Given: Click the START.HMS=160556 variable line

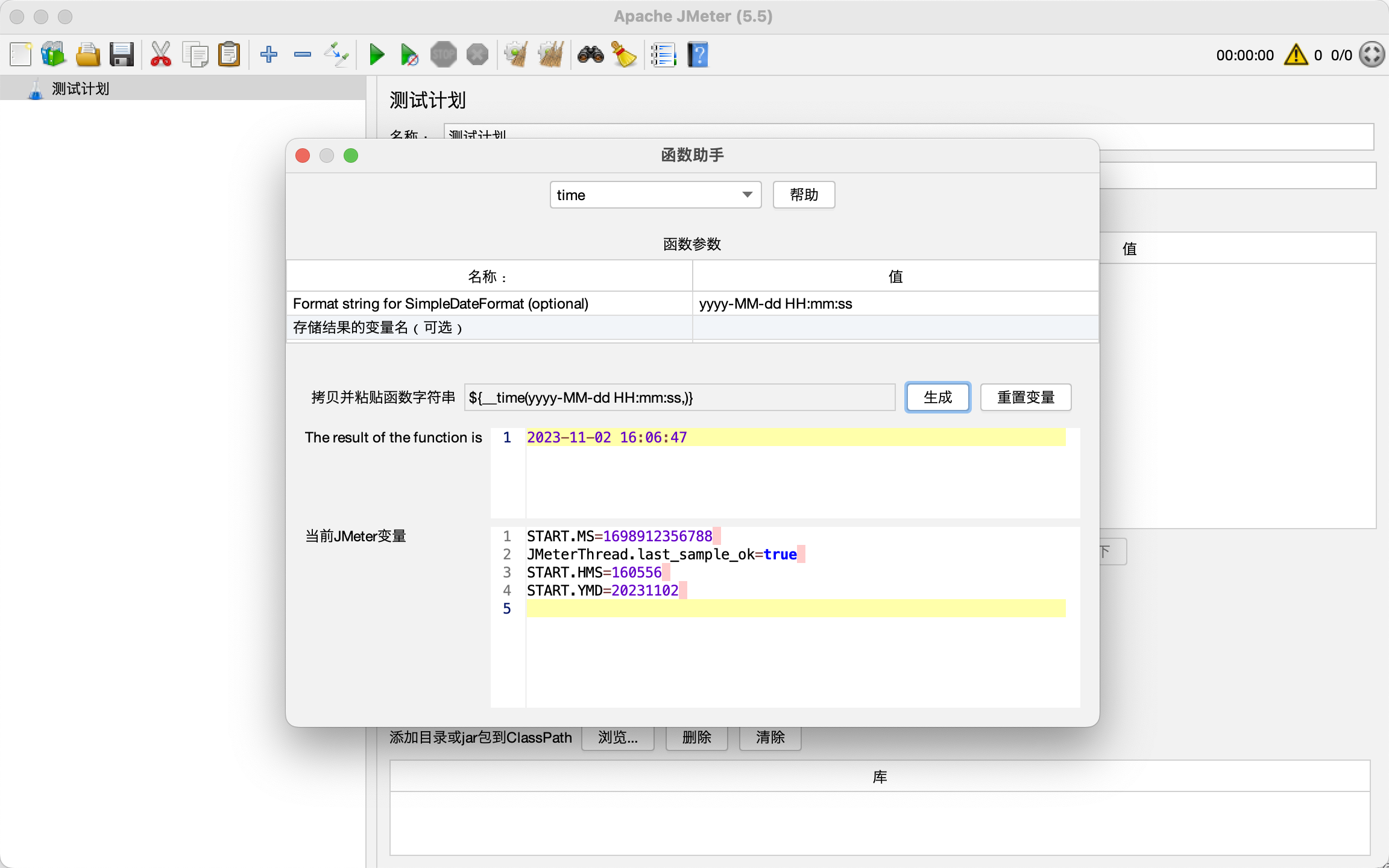Looking at the screenshot, I should [594, 572].
